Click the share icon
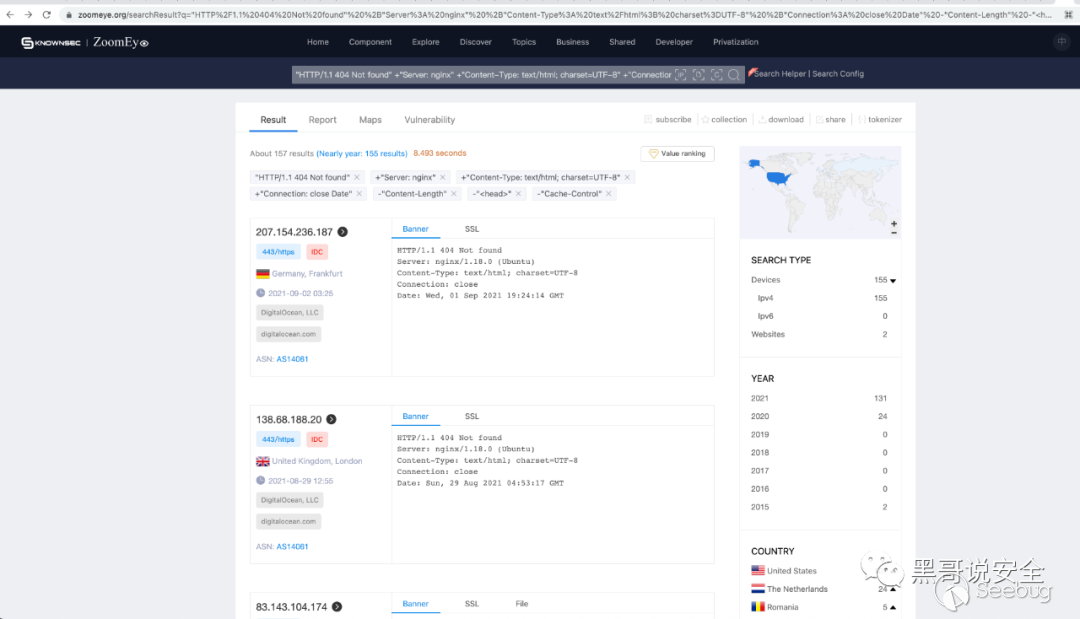The height and width of the screenshot is (619, 1080). (x=819, y=120)
